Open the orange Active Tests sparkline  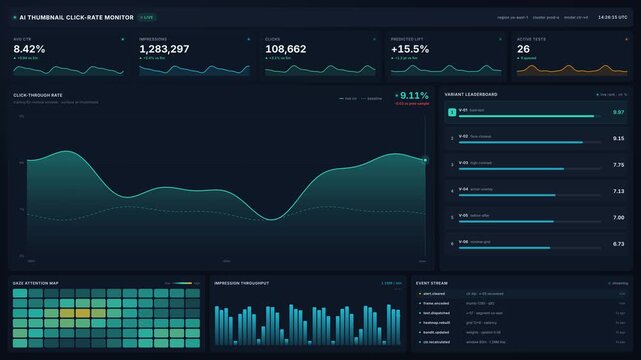point(572,70)
